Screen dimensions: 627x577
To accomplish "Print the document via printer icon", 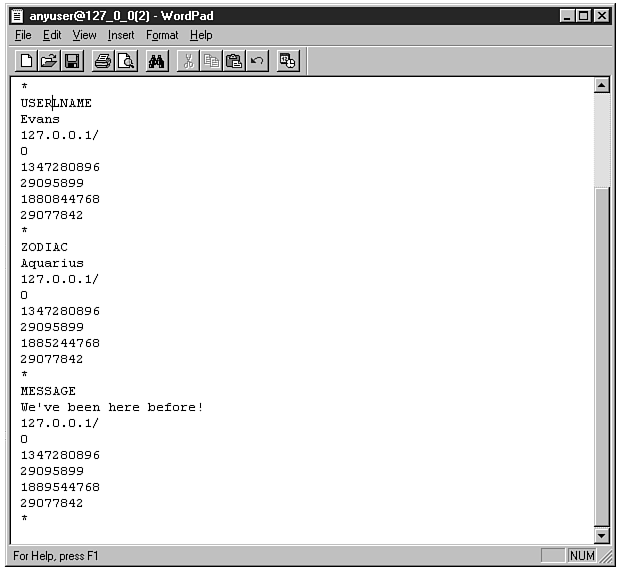I will pyautogui.click(x=102, y=62).
